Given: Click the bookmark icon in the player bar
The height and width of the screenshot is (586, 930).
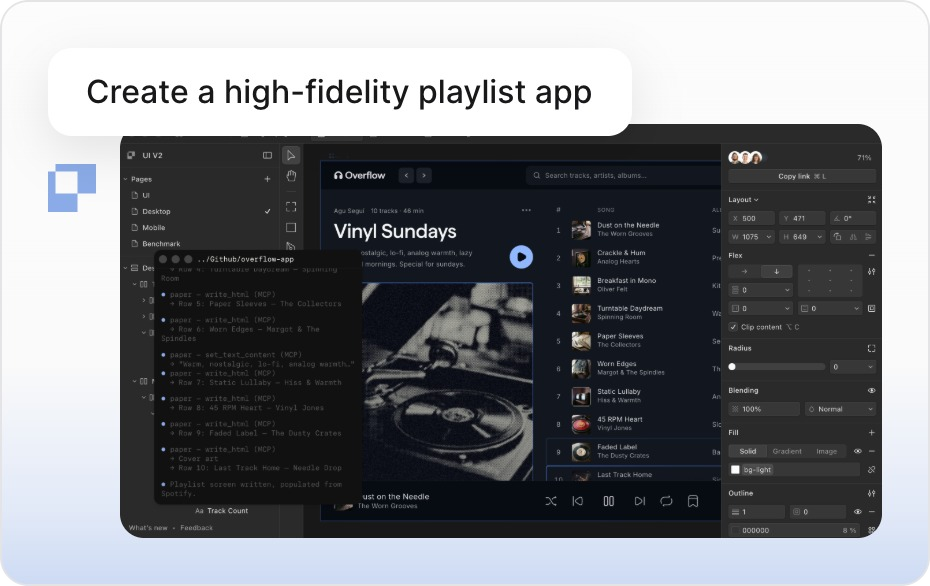Looking at the screenshot, I should click(693, 501).
